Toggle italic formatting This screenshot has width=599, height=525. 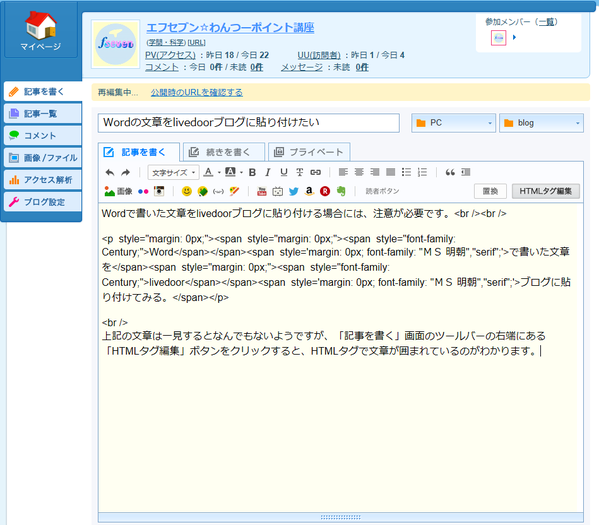point(268,172)
